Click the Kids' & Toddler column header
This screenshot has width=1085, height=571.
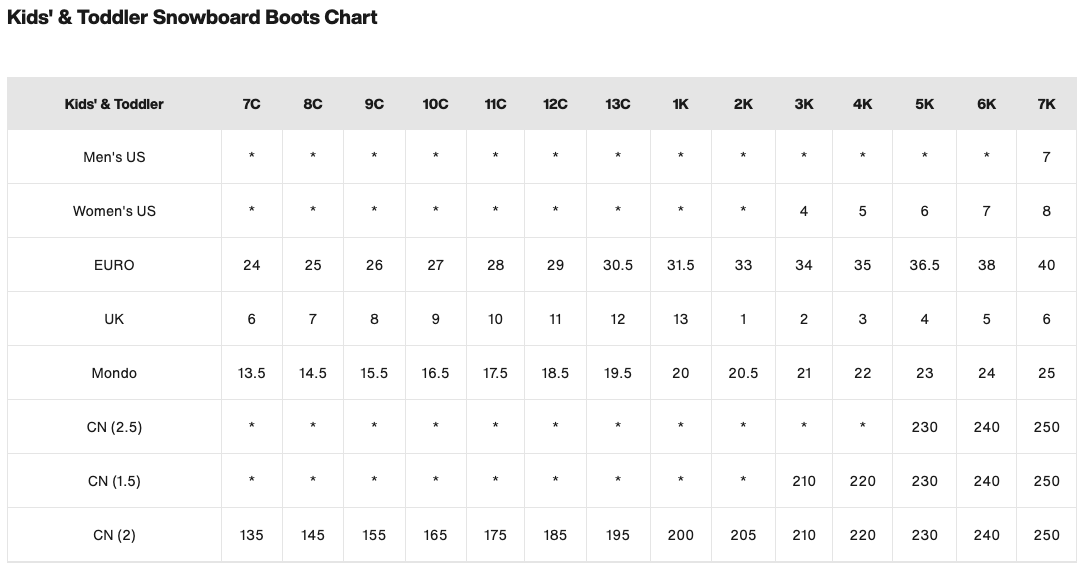coord(114,104)
